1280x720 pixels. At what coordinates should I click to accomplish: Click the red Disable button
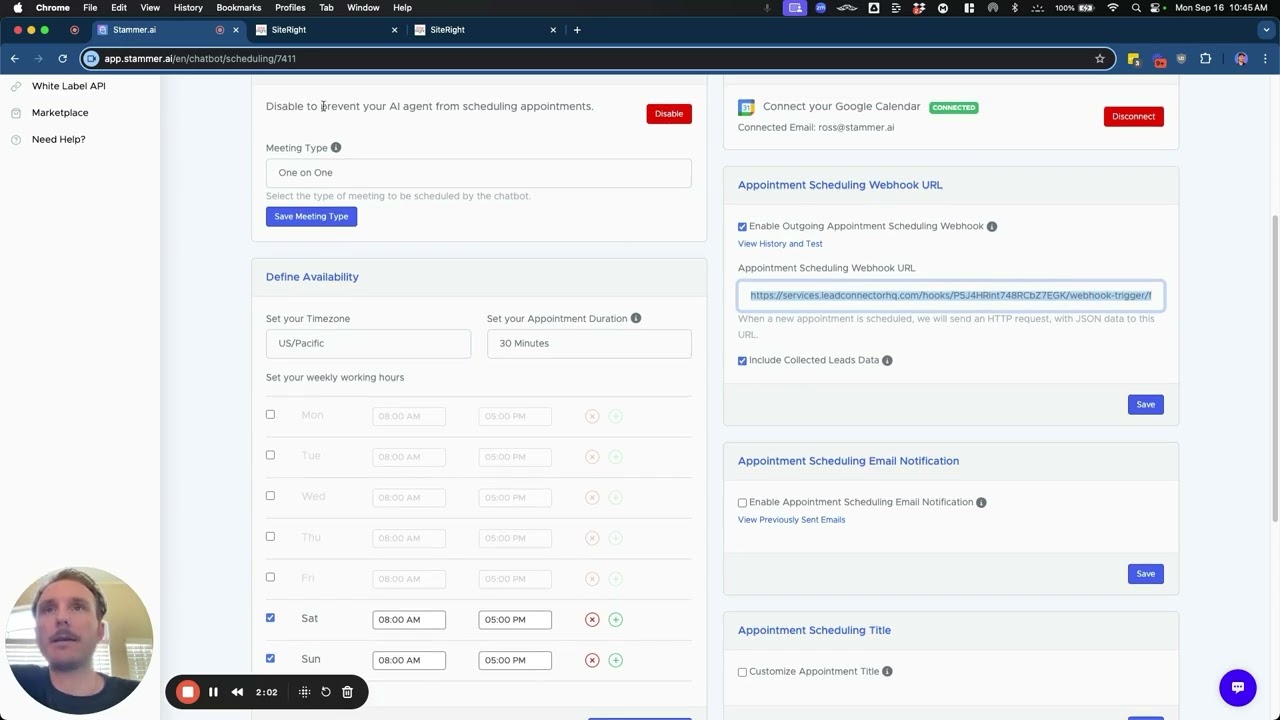[669, 114]
